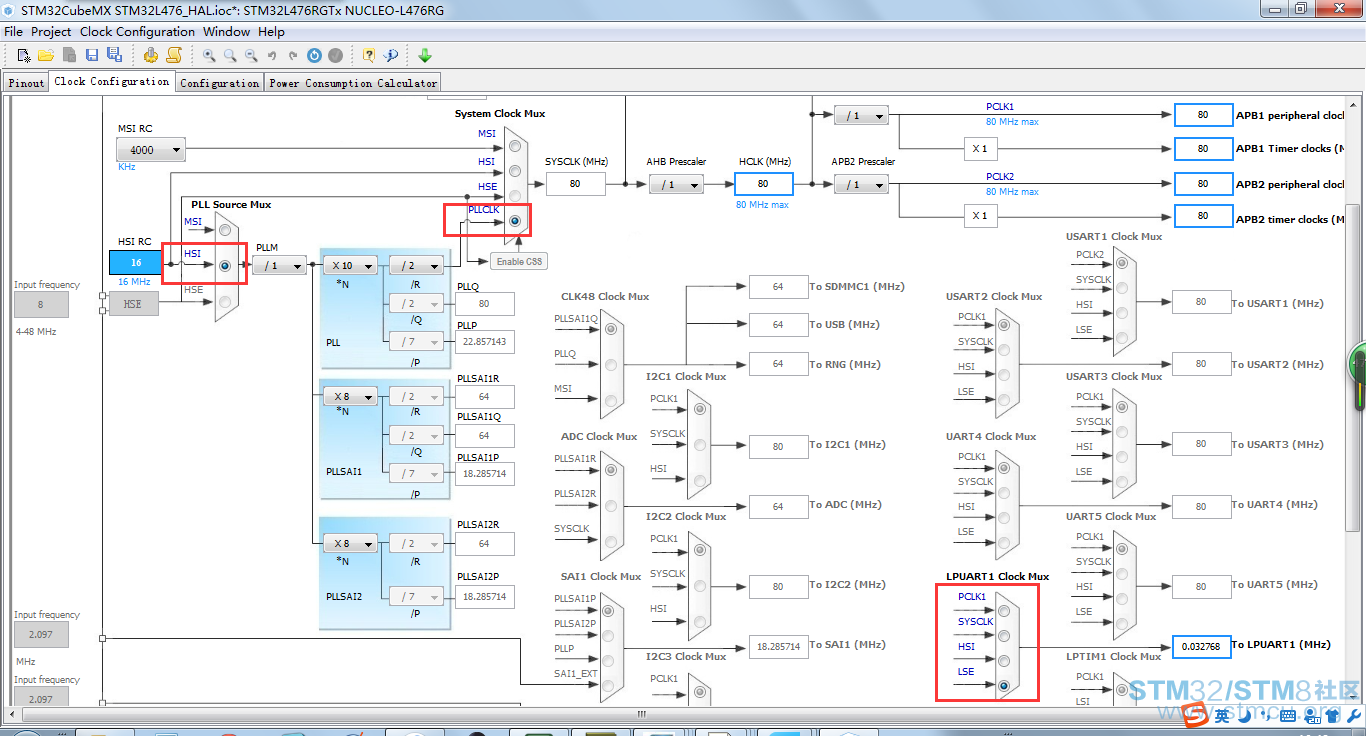Open the info speech-bubble toolbar icon
This screenshot has height=736, width=1366.
click(391, 56)
